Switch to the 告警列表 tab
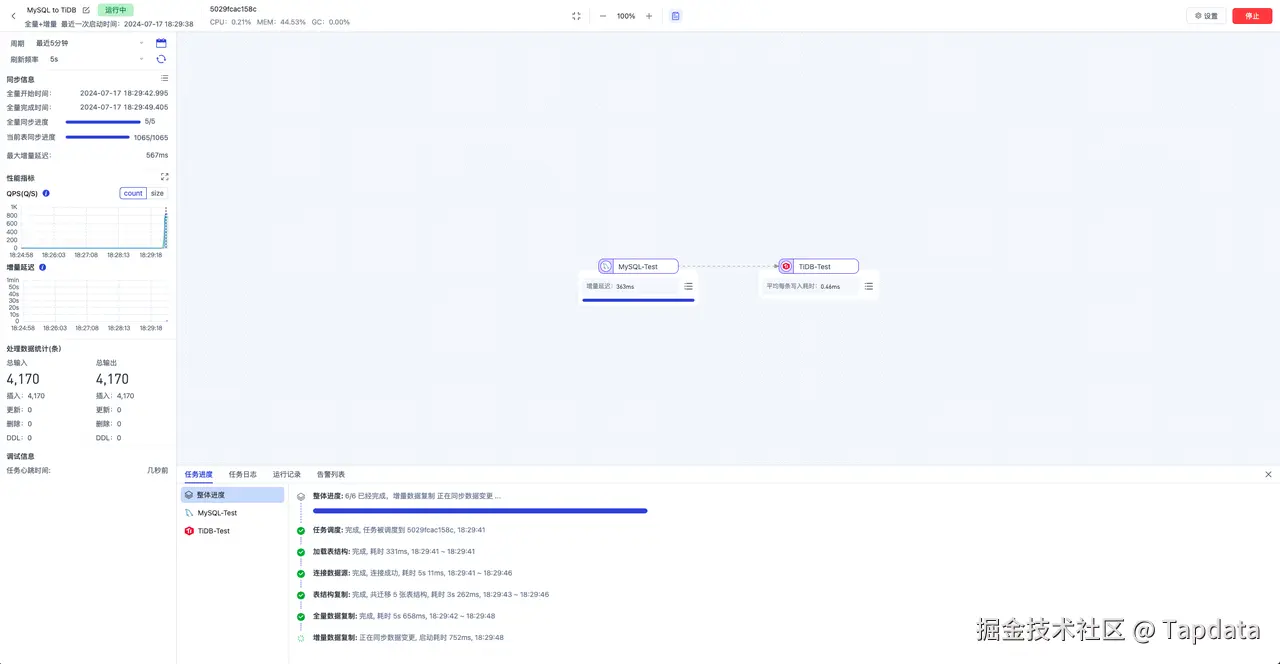The image size is (1280, 664). tap(331, 474)
